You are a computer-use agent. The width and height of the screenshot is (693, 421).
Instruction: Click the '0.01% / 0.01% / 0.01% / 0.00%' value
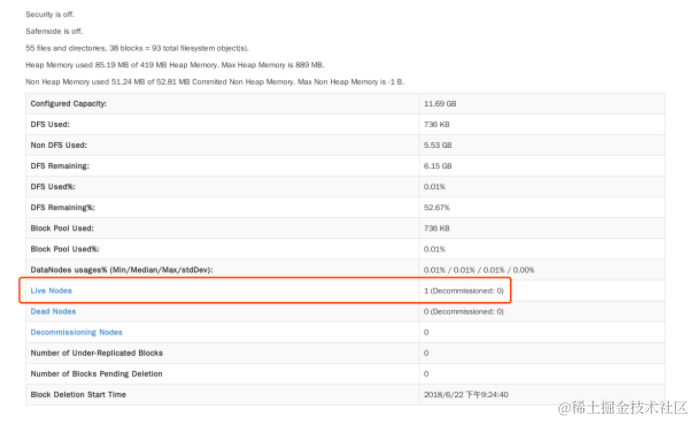click(479, 270)
